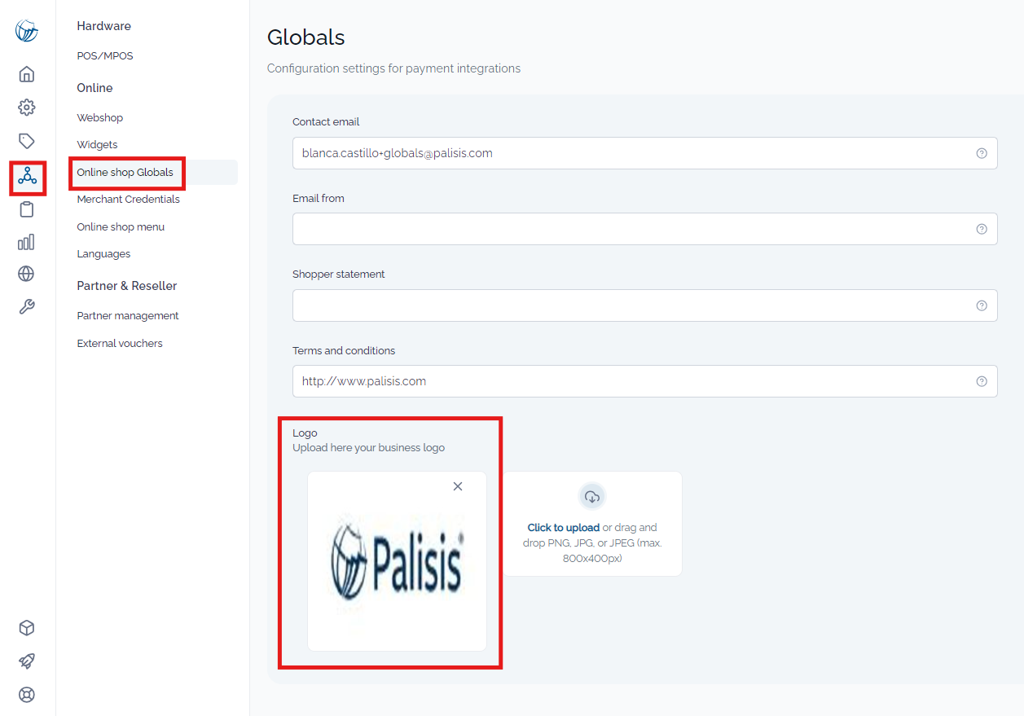Click the Palisis globe logo in the sidebar
The height and width of the screenshot is (716, 1024).
pyautogui.click(x=27, y=31)
